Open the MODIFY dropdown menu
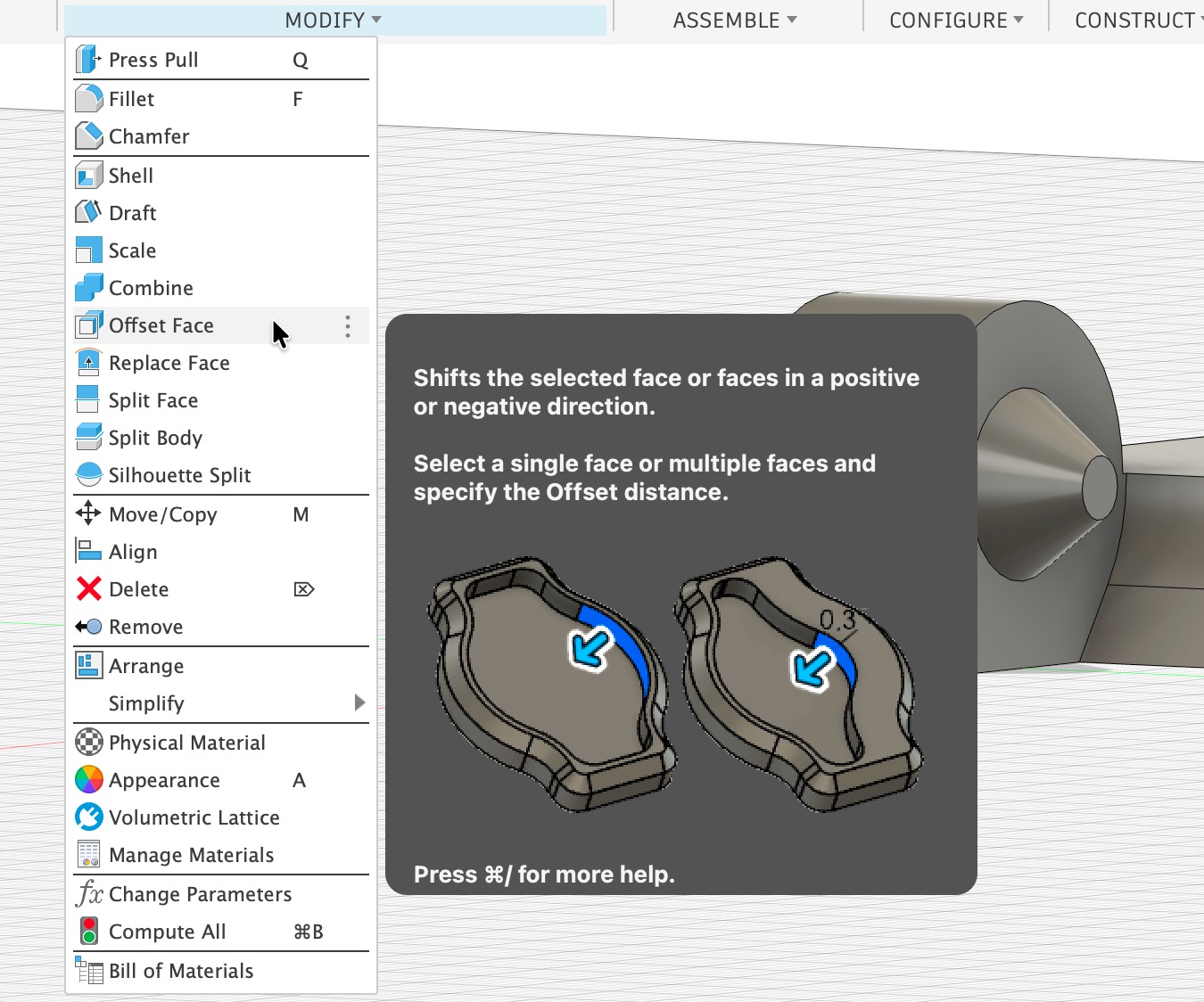This screenshot has height=1002, width=1204. [x=334, y=20]
